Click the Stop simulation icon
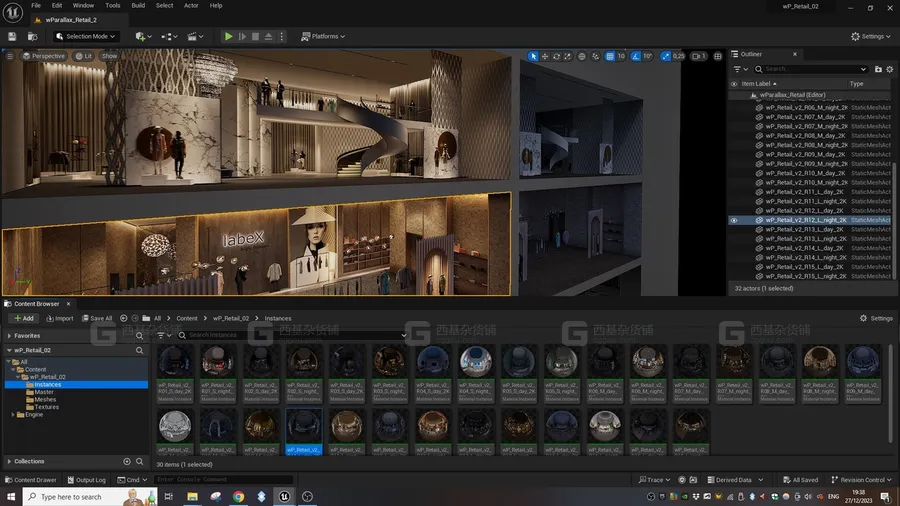The width and height of the screenshot is (900, 506). (255, 36)
